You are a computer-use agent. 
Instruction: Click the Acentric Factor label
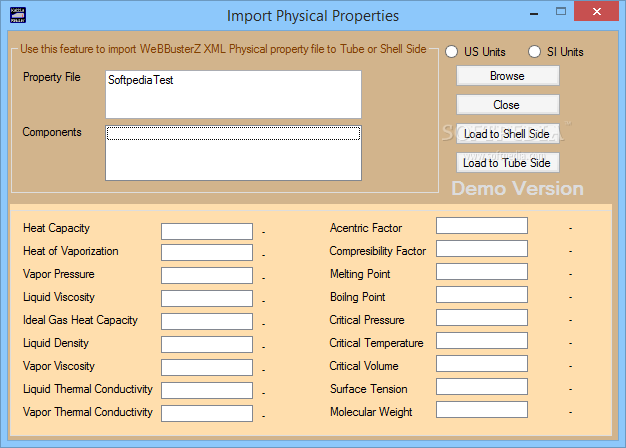366,228
